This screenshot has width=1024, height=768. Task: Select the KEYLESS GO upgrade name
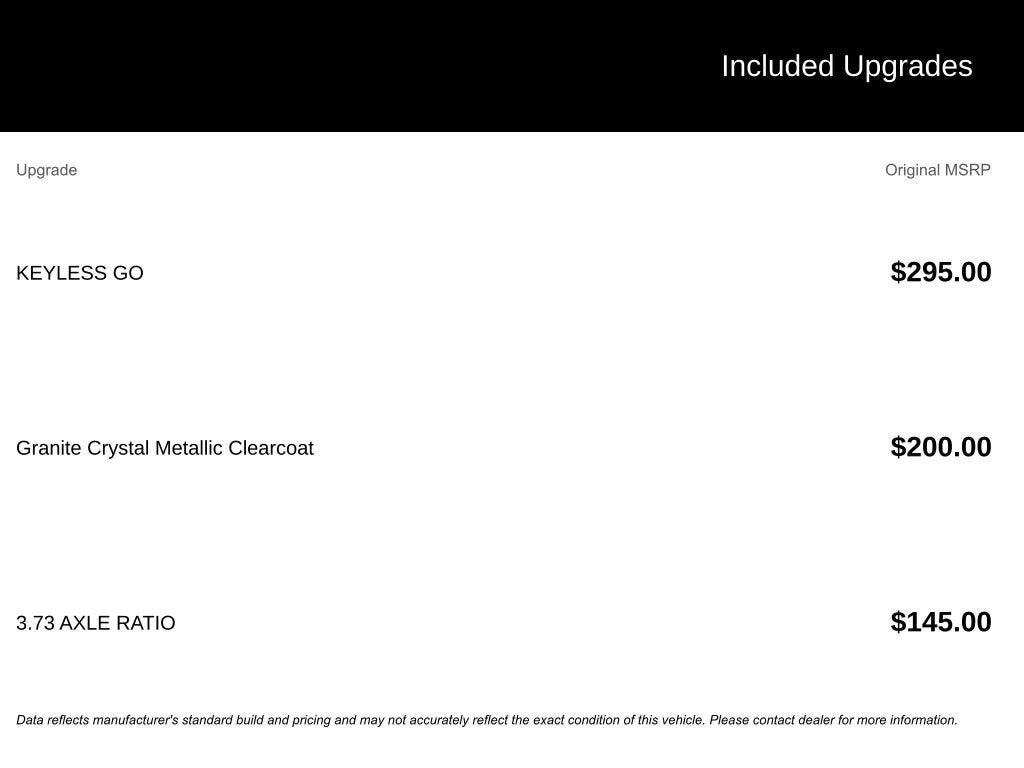[x=80, y=273]
